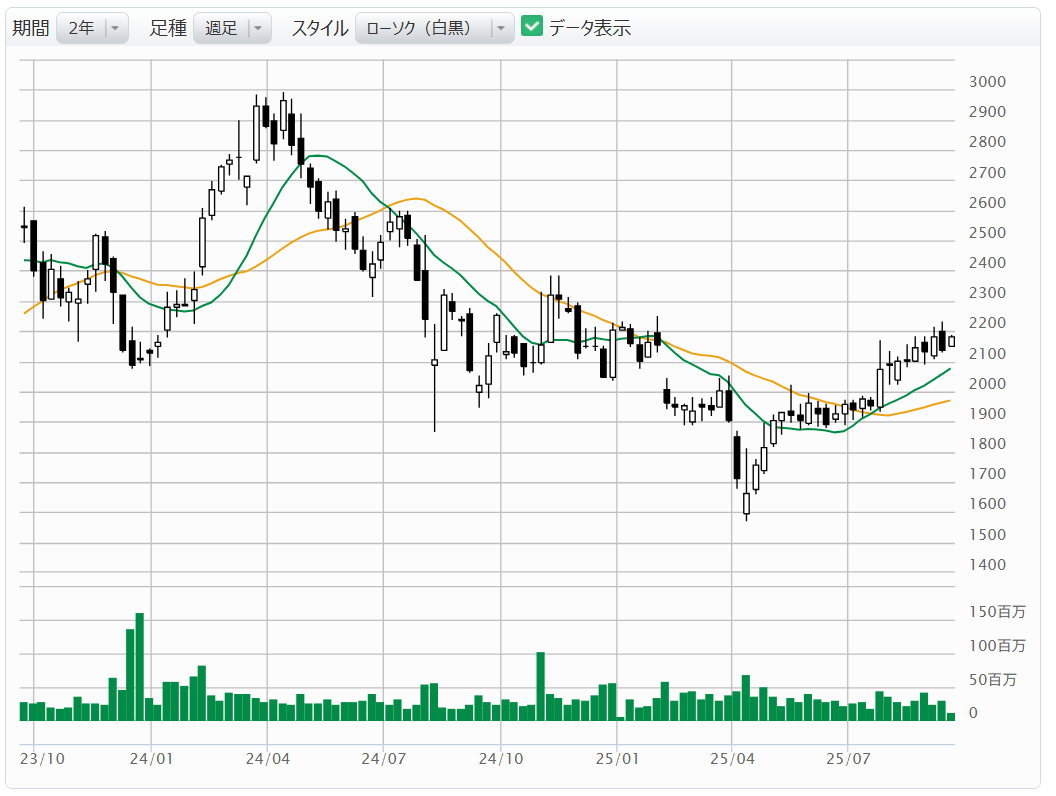Click the 25/07 date label on the x-axis

(847, 758)
